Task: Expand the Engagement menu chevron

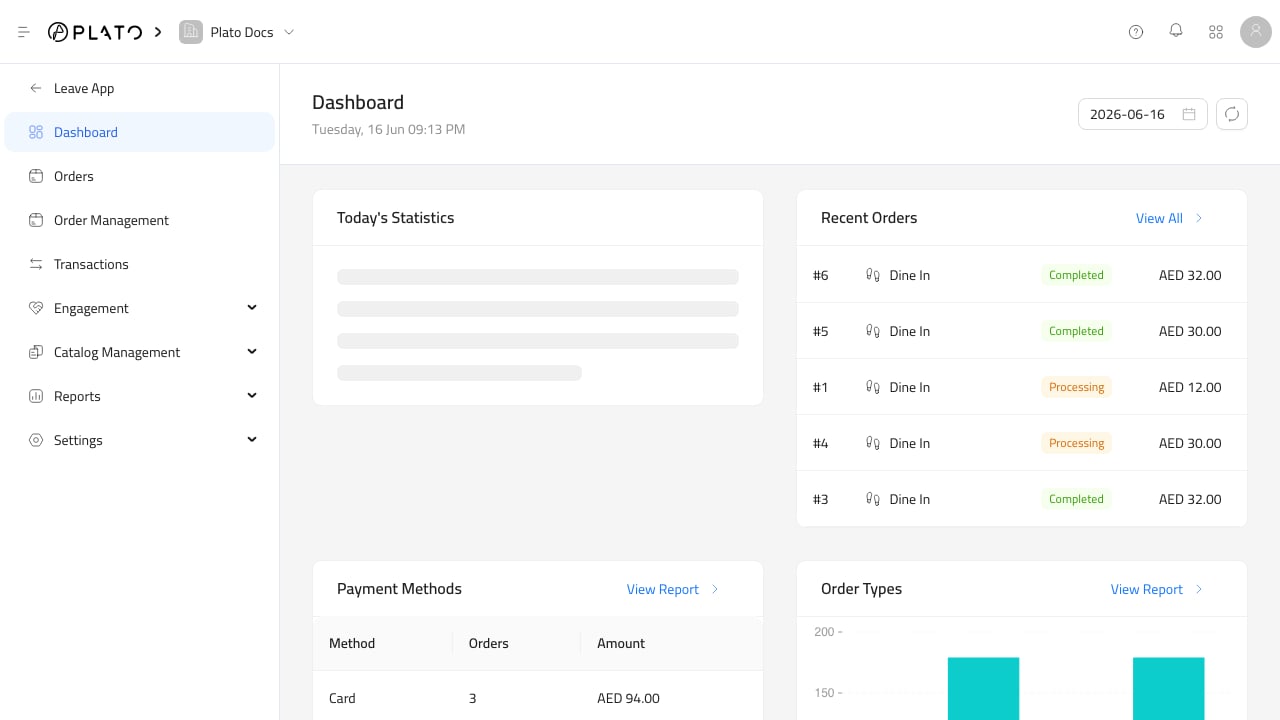Action: pyautogui.click(x=252, y=308)
